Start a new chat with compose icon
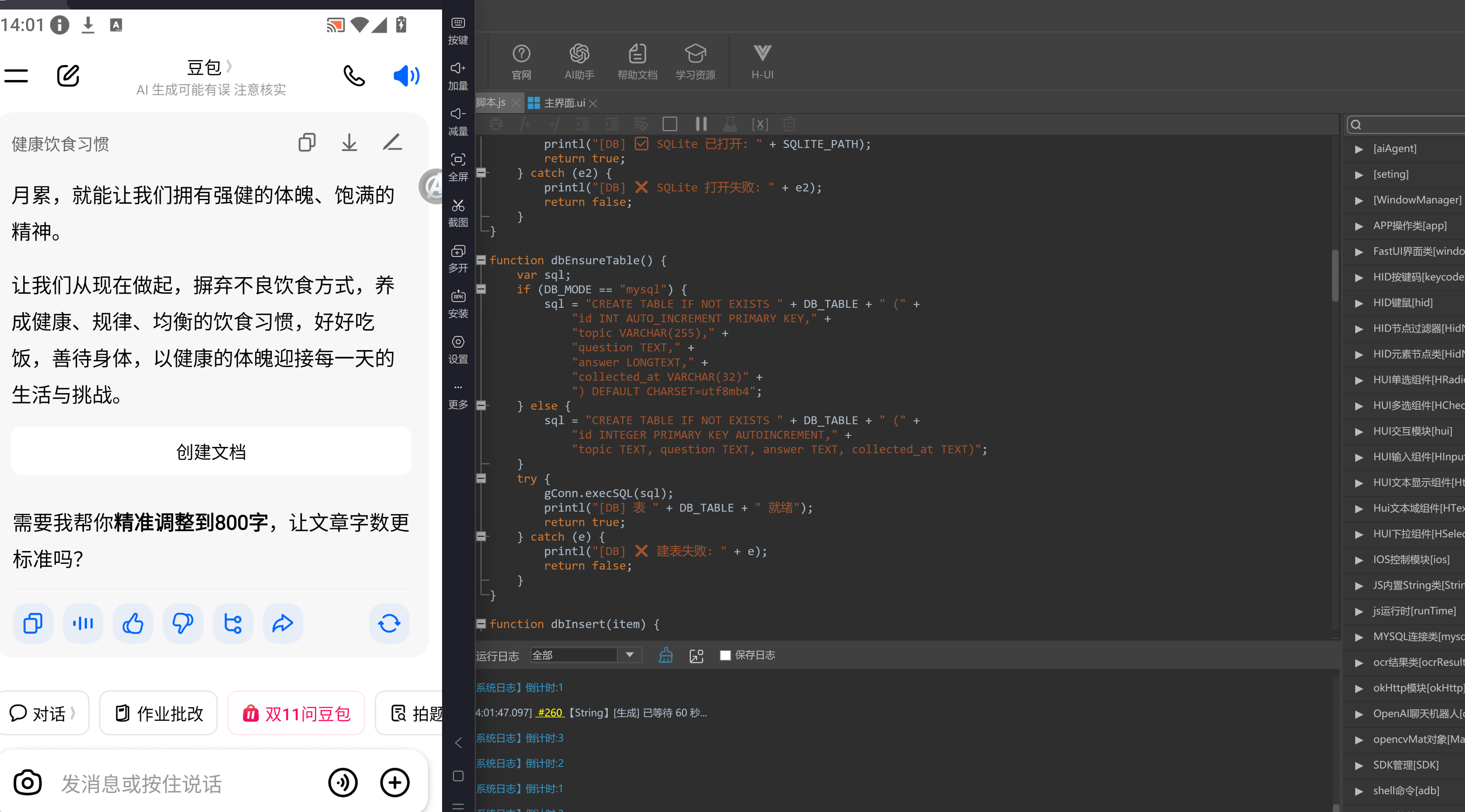This screenshot has height=812, width=1465. (x=68, y=76)
